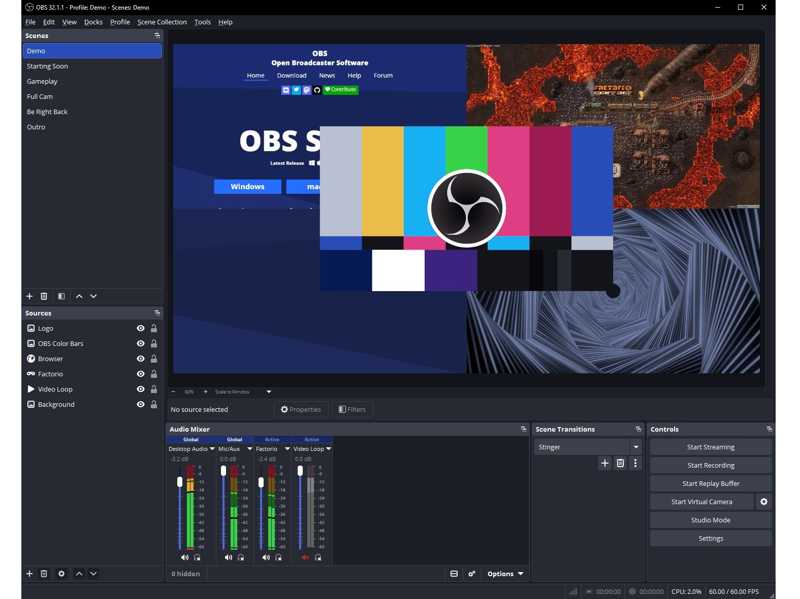800x599 pixels.
Task: Move scene up arrow in Scenes panel
Action: pyautogui.click(x=79, y=296)
